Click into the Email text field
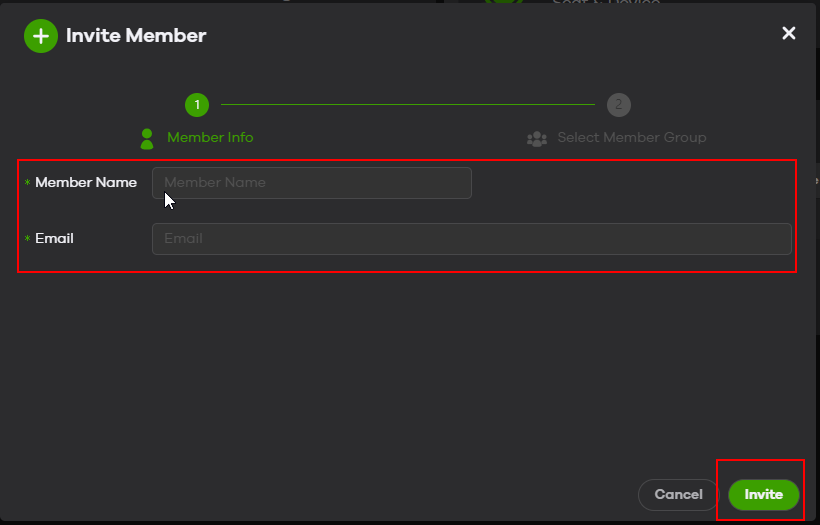The width and height of the screenshot is (820, 525). [x=471, y=239]
